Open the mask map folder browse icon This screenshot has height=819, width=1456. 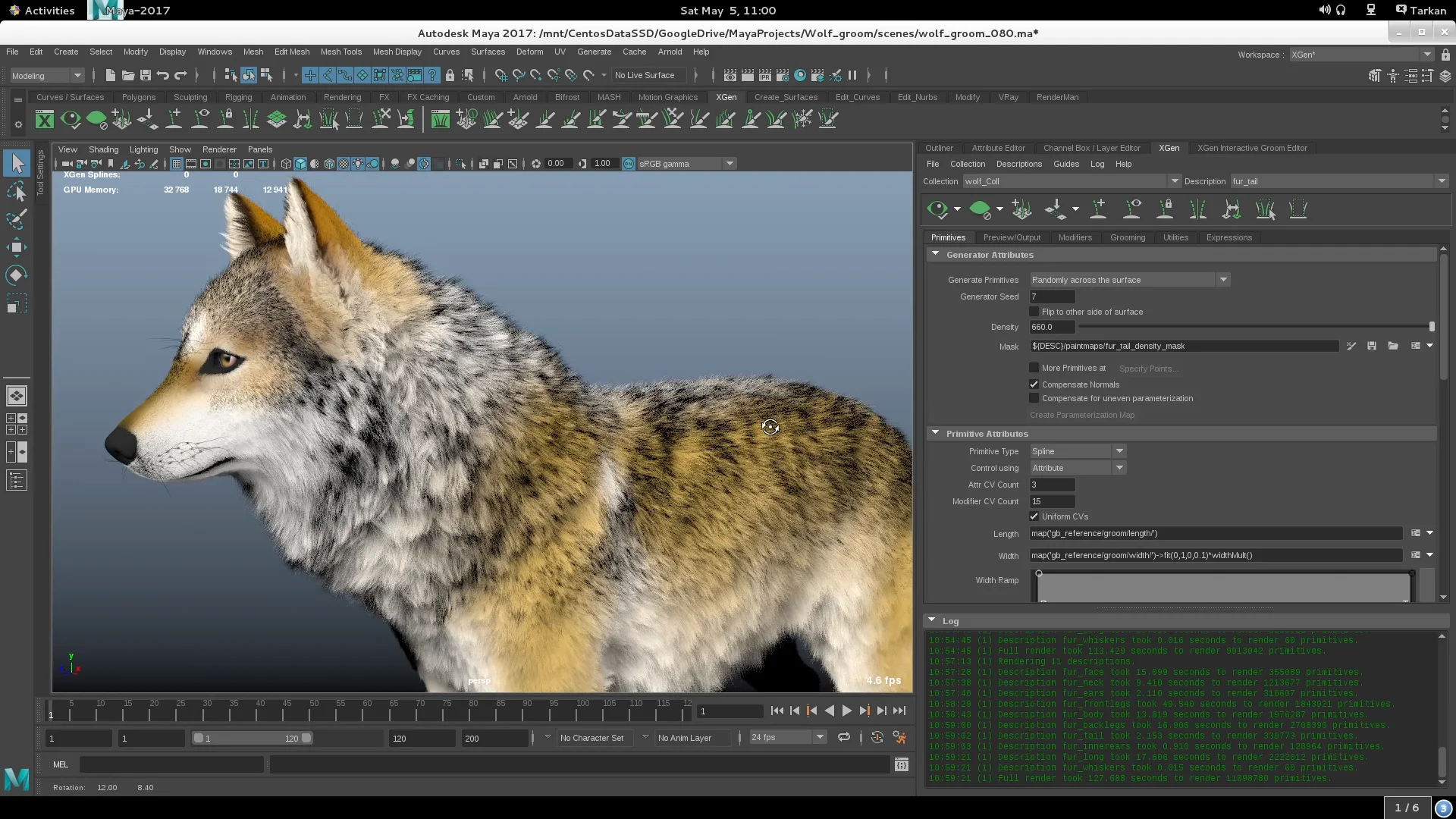coord(1393,346)
